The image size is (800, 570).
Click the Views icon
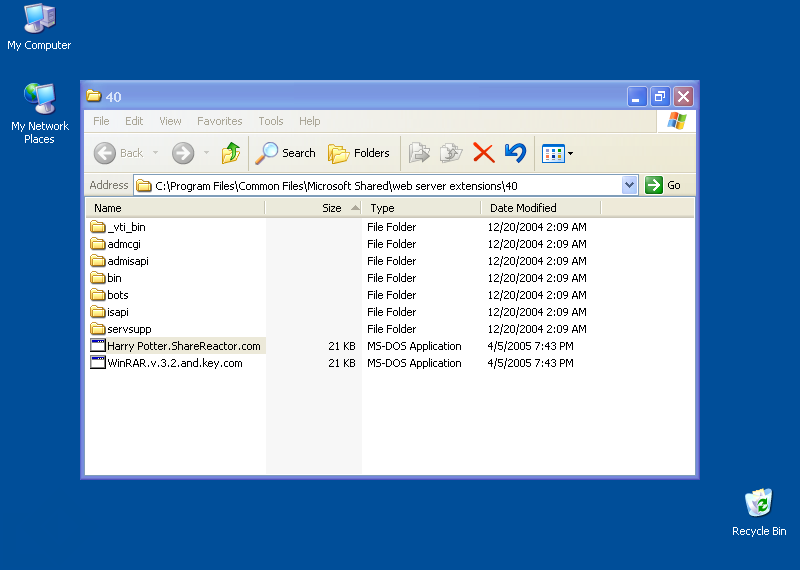pos(553,153)
